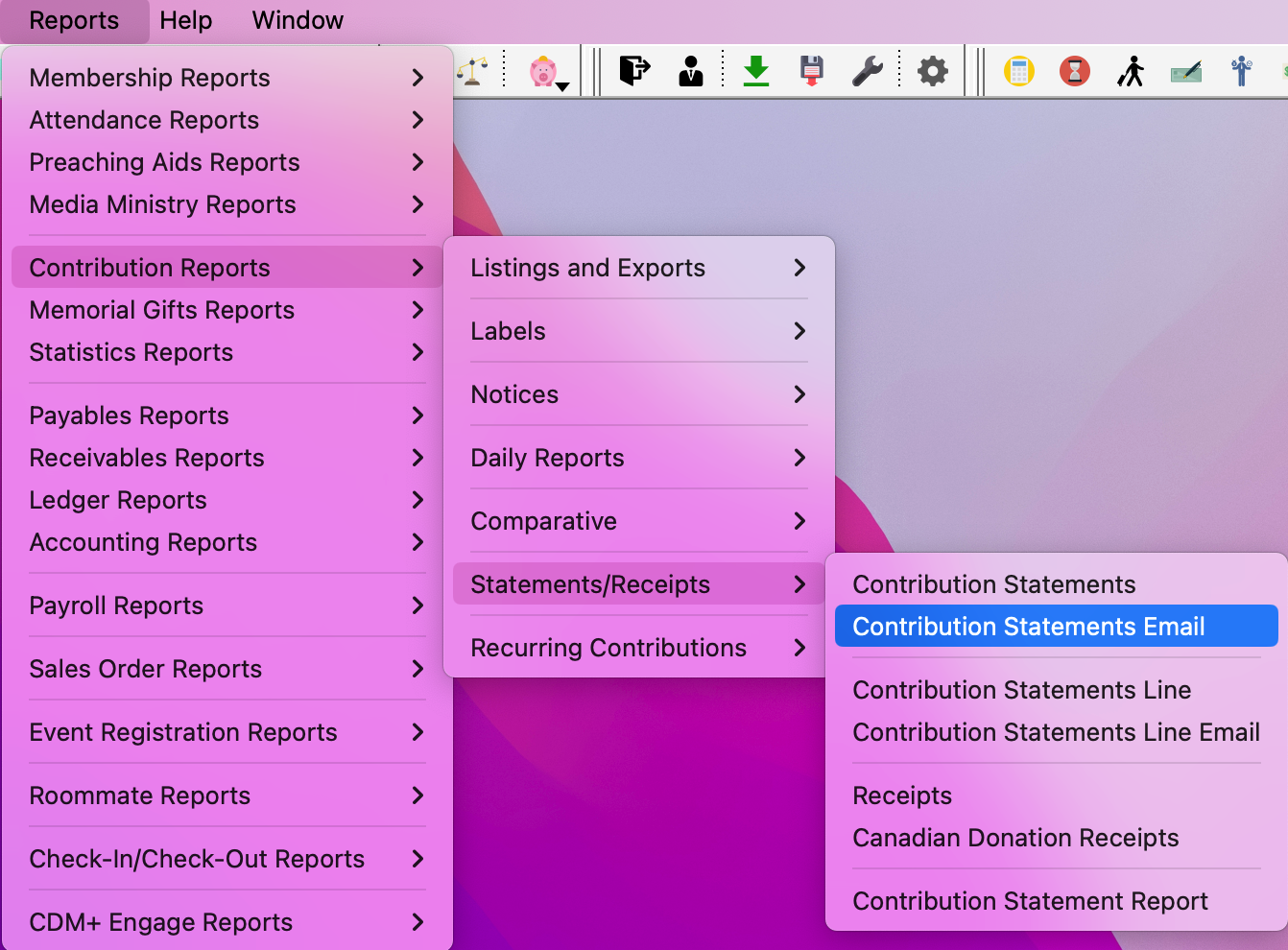Select Canadian Donation Receipts
The height and width of the screenshot is (950, 1288).
coord(1015,838)
